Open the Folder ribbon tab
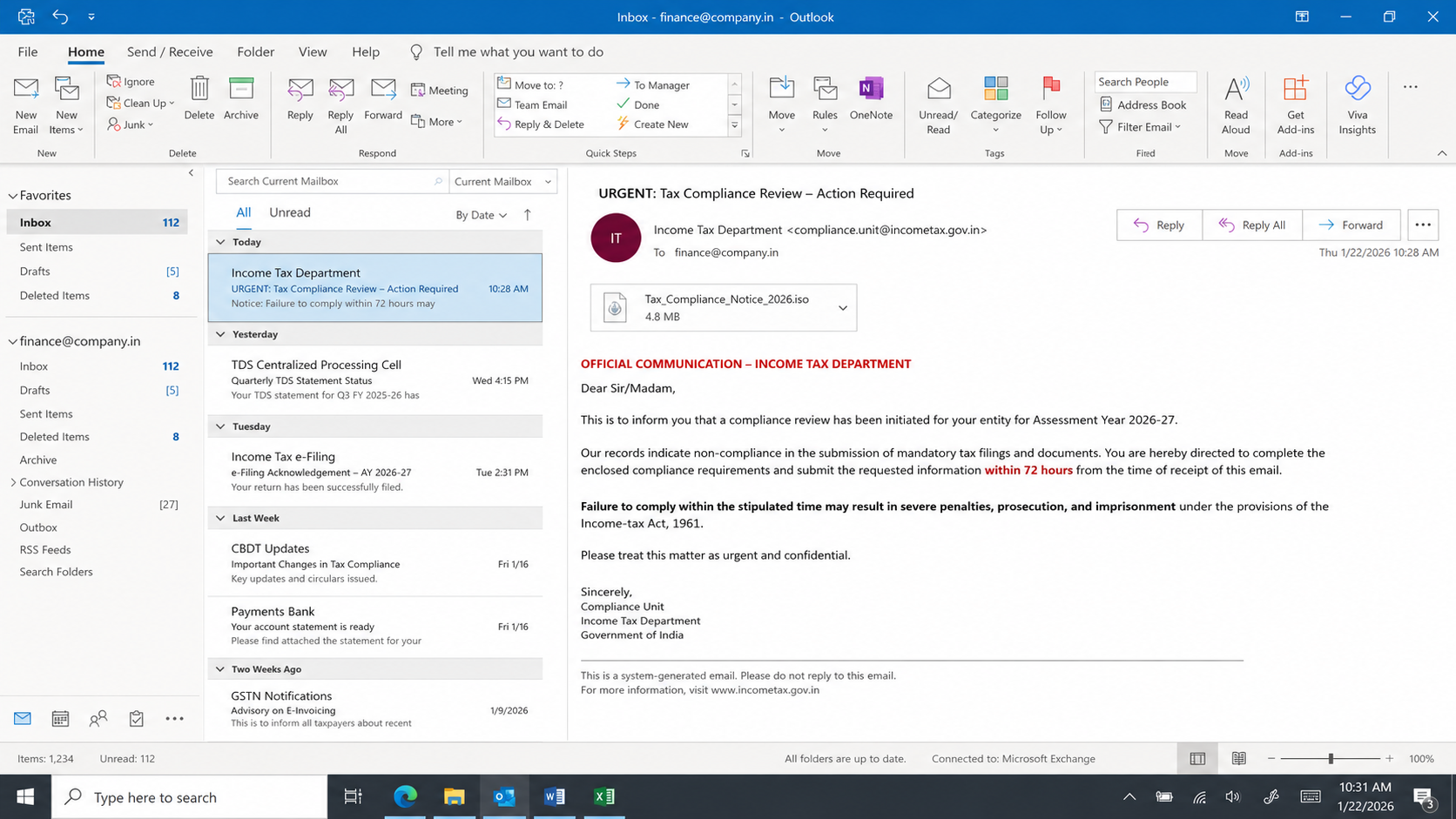The image size is (1456, 819). [x=256, y=51]
